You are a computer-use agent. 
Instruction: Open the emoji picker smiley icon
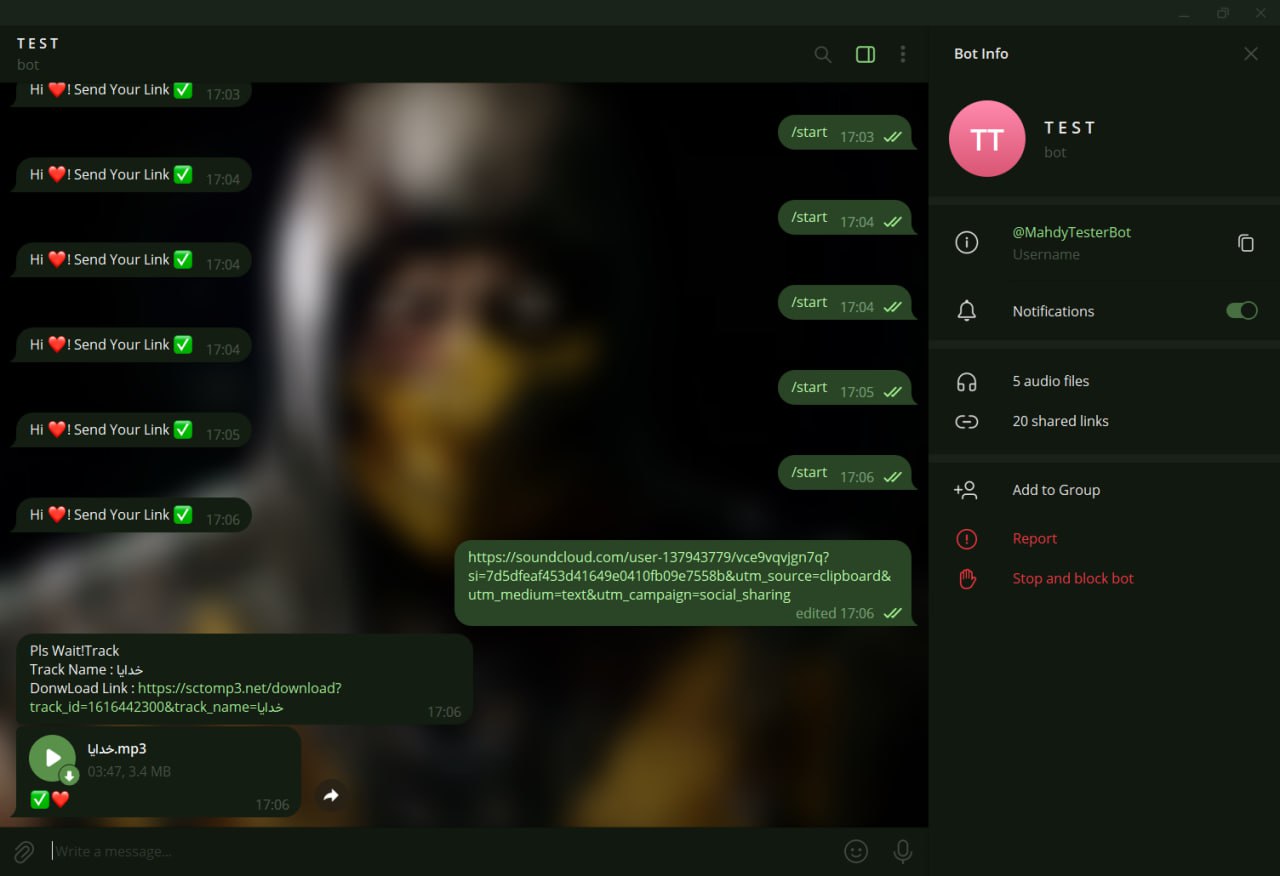[856, 851]
